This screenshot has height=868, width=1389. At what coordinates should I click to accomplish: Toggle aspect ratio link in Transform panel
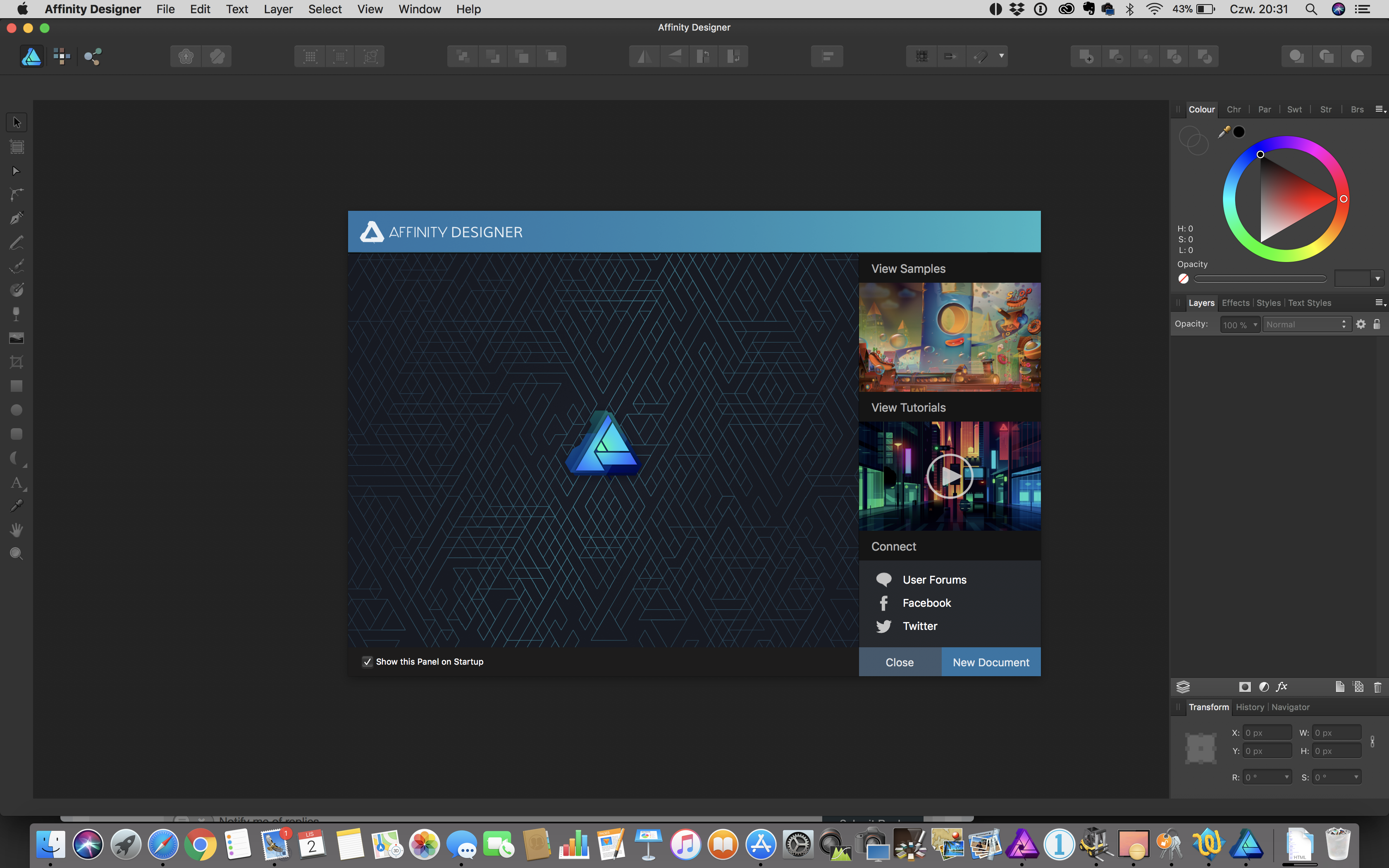(x=1372, y=742)
